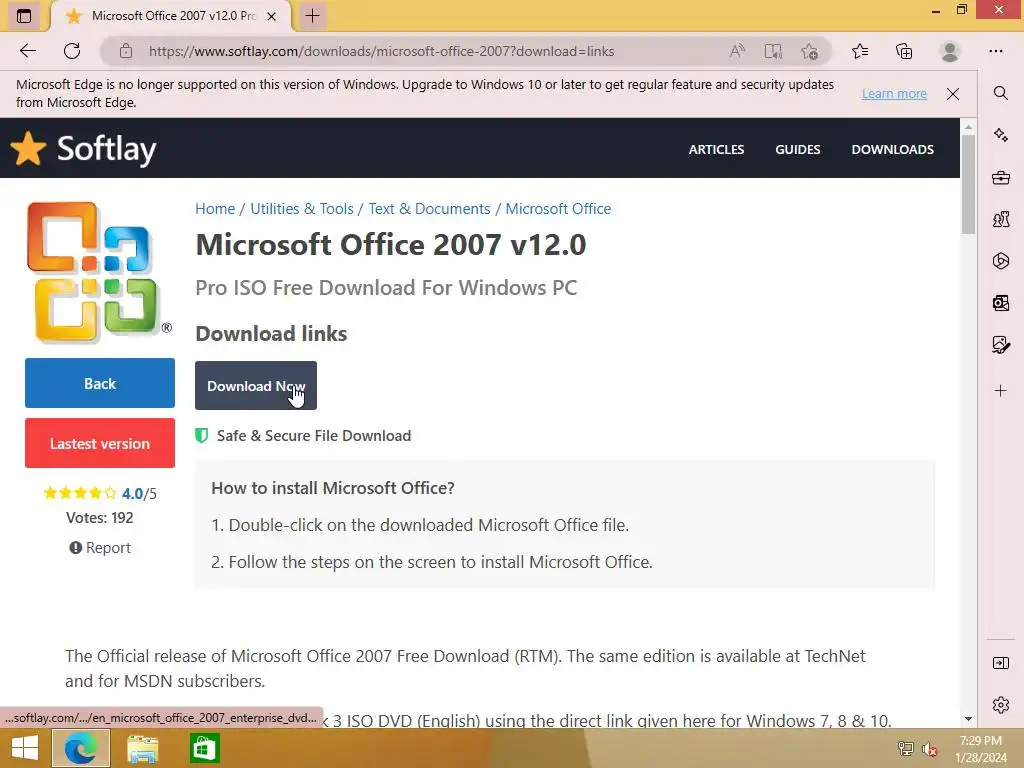Open the profile avatar icon

pos(950,51)
